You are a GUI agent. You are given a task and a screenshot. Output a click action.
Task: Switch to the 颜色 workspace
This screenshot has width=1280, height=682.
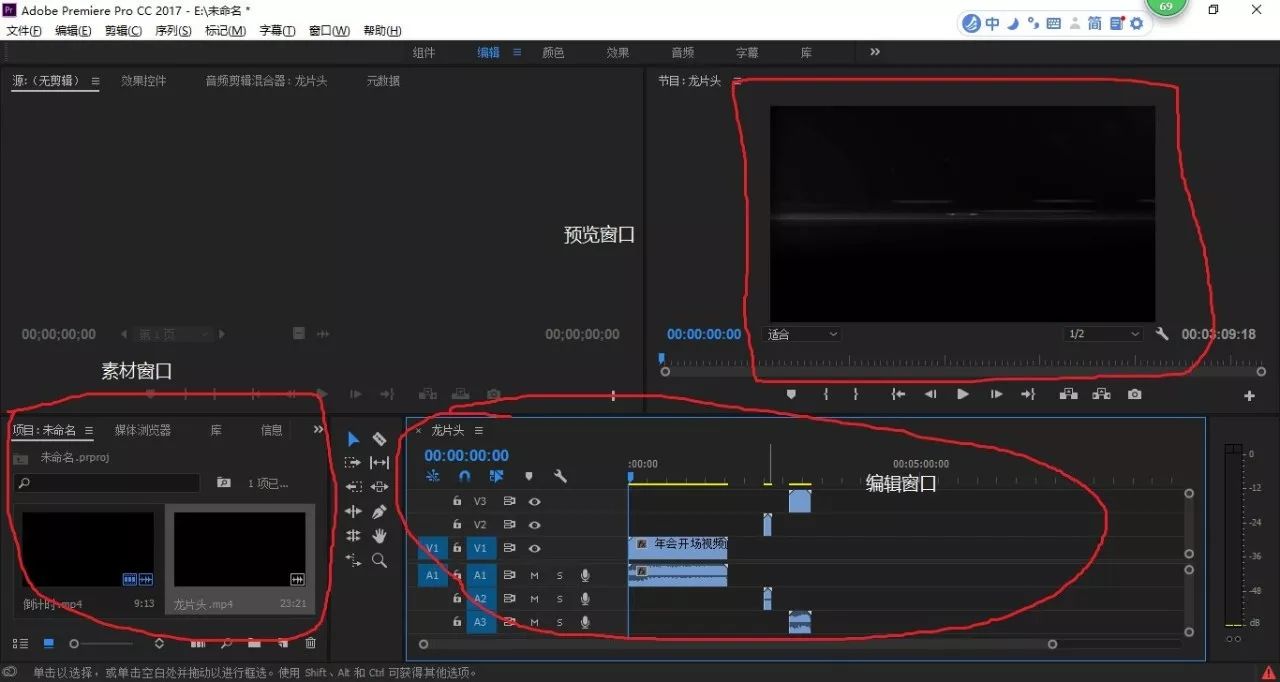pyautogui.click(x=553, y=52)
